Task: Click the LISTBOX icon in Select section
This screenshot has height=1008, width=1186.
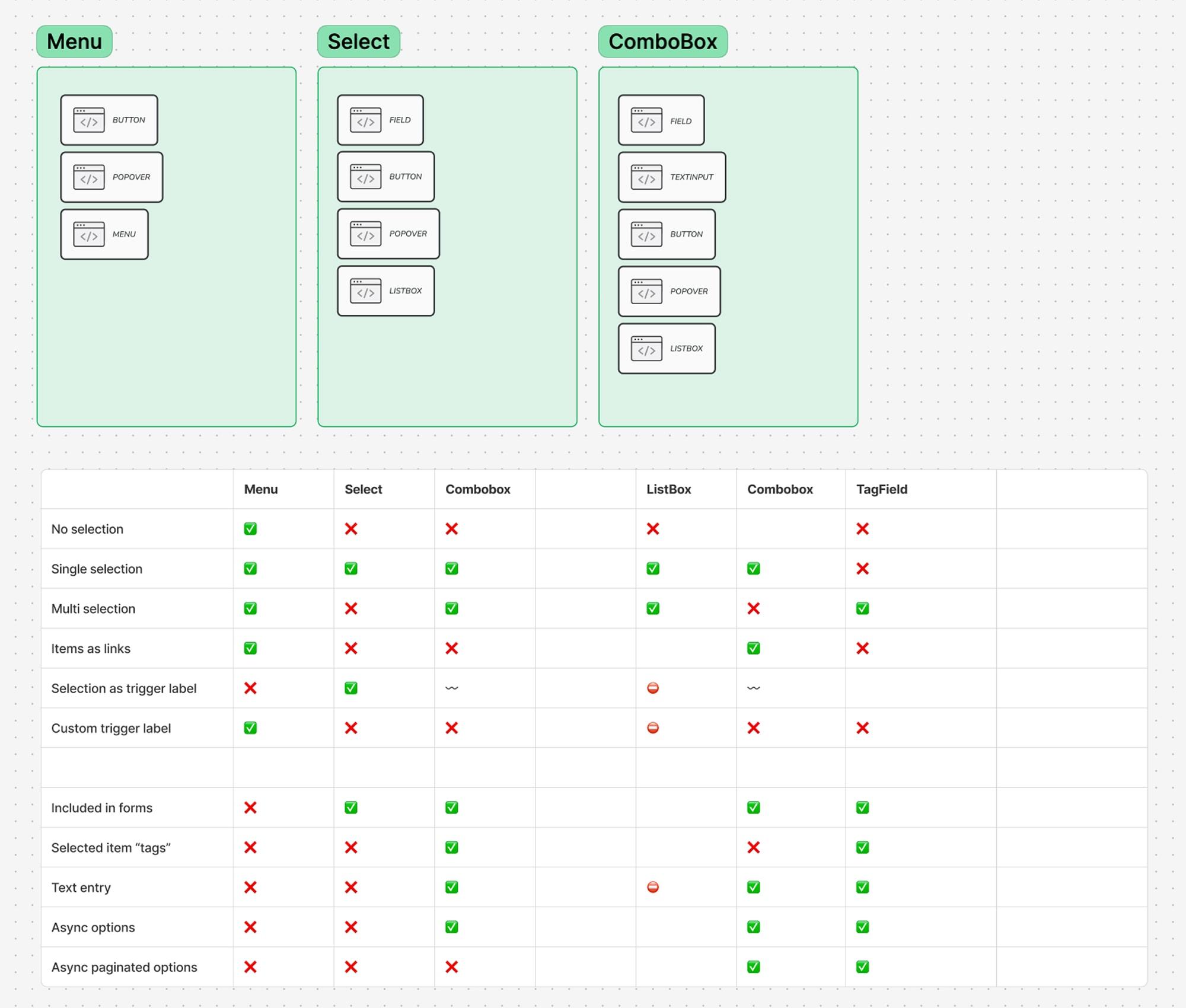Action: [x=365, y=291]
